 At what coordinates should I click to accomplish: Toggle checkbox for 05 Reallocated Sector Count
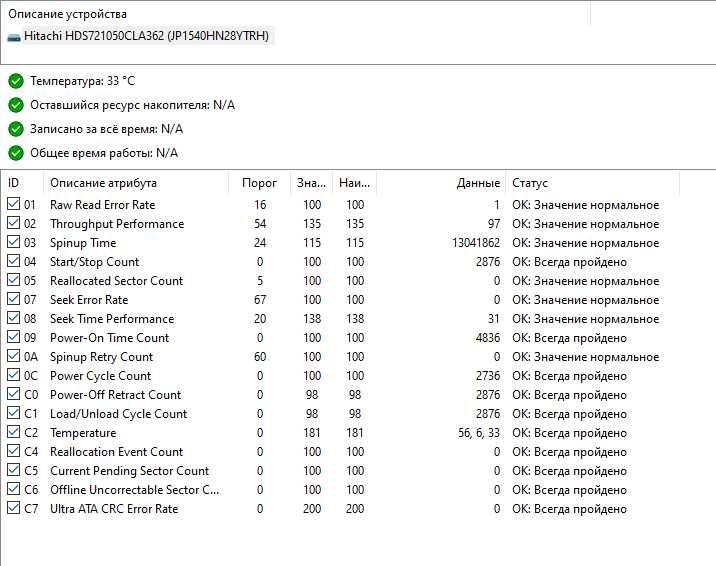pos(13,280)
